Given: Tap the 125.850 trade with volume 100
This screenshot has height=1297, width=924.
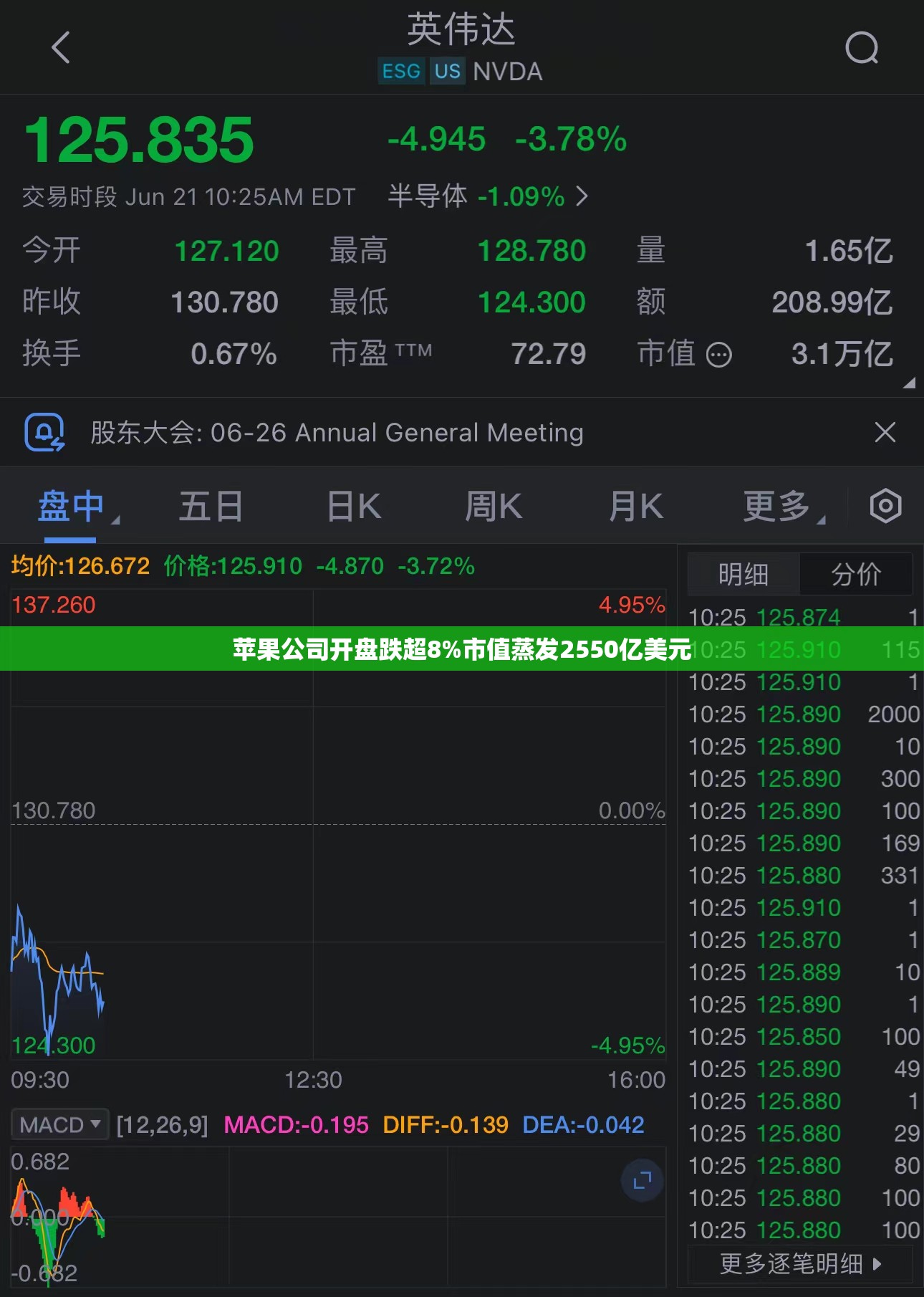Looking at the screenshot, I should (x=804, y=1037).
